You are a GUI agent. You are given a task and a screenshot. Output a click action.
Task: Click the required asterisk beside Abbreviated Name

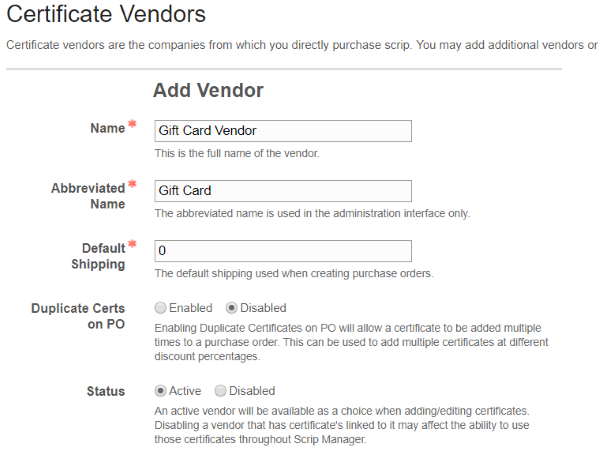click(132, 184)
